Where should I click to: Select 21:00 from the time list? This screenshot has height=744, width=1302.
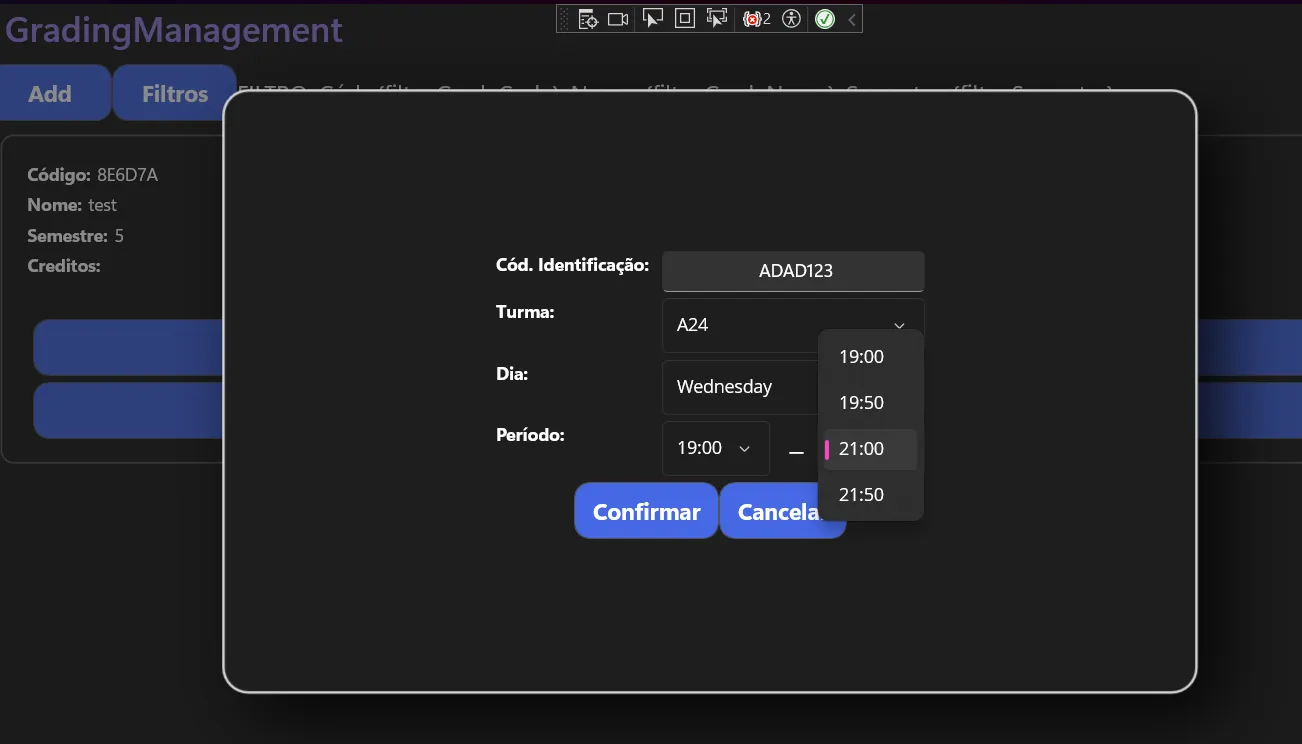coord(862,448)
